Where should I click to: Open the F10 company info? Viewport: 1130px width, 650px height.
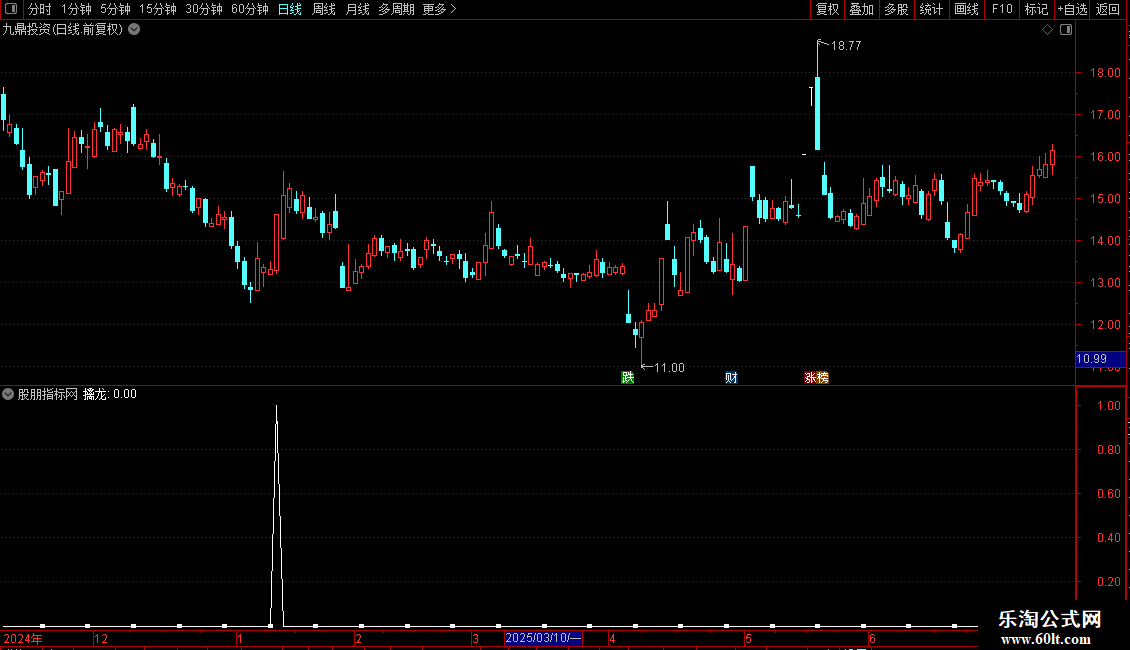pos(1002,9)
